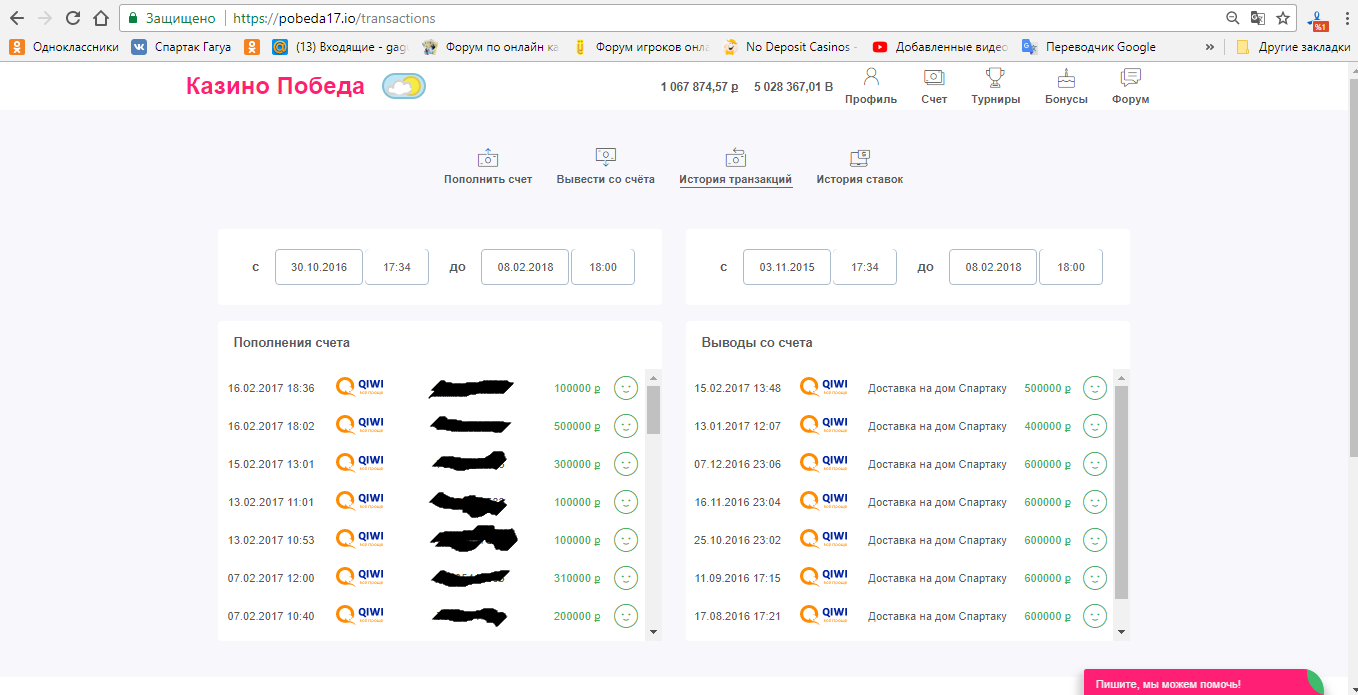Click smiley status for 16.02.2017 18:36 deposit
The height and width of the screenshot is (695, 1358).
(x=626, y=388)
